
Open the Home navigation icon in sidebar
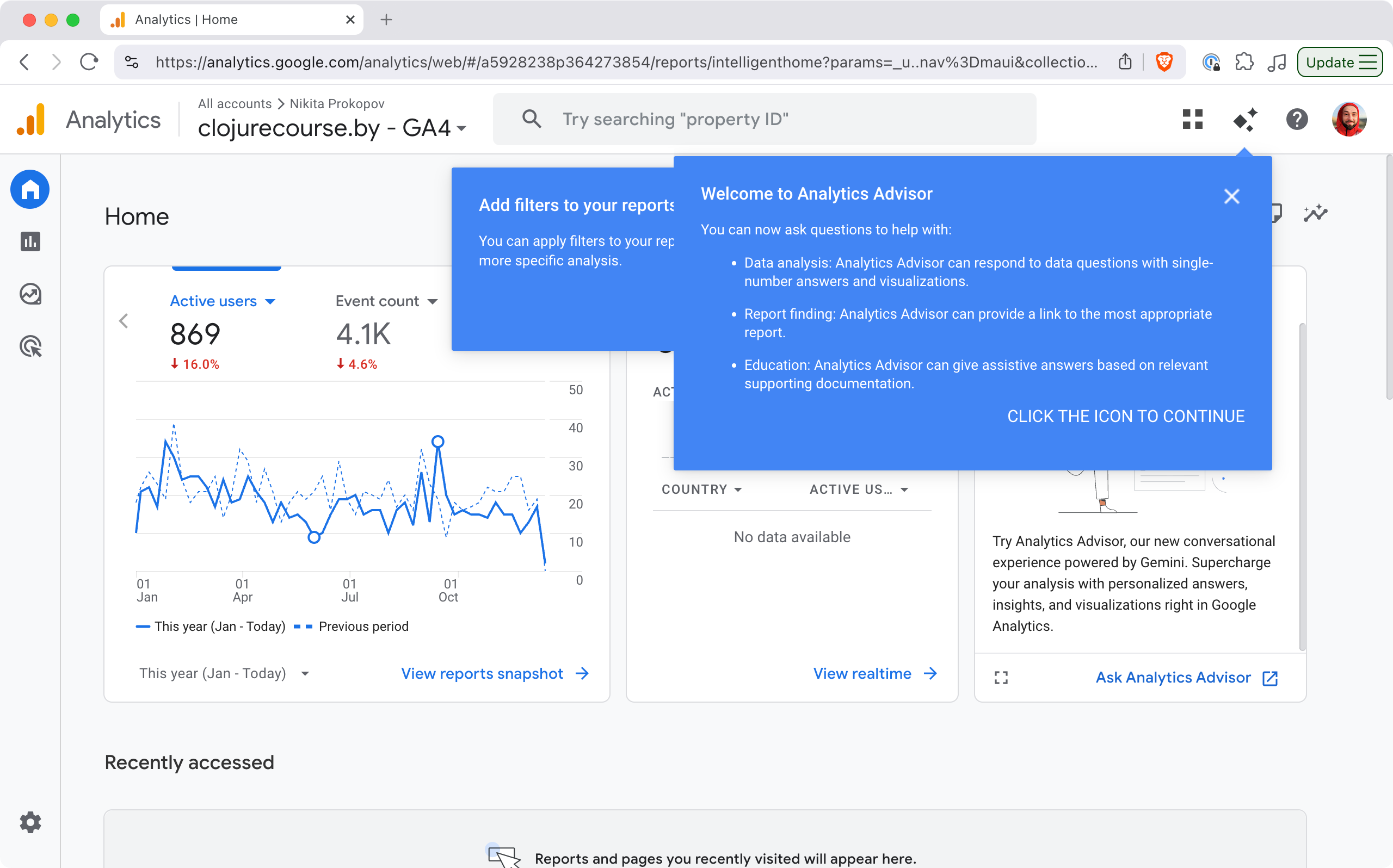(30, 189)
